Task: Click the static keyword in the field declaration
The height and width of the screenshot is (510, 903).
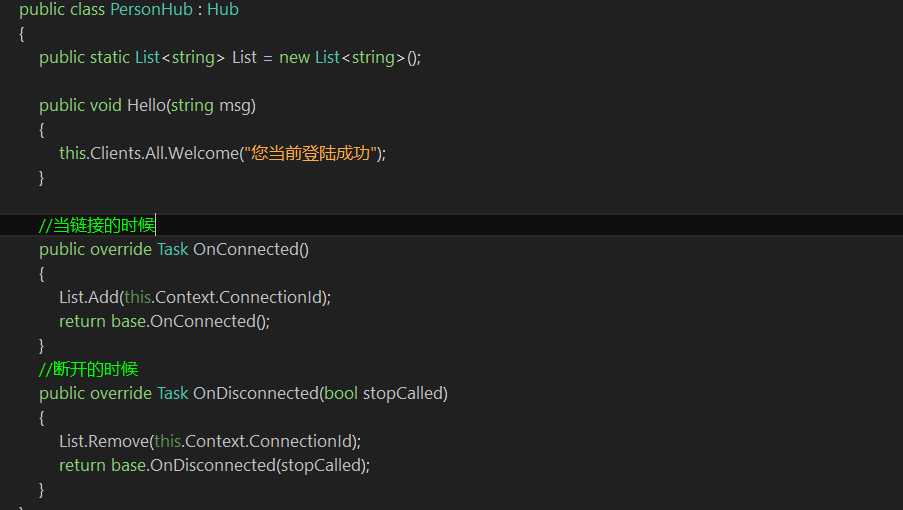Action: [109, 57]
